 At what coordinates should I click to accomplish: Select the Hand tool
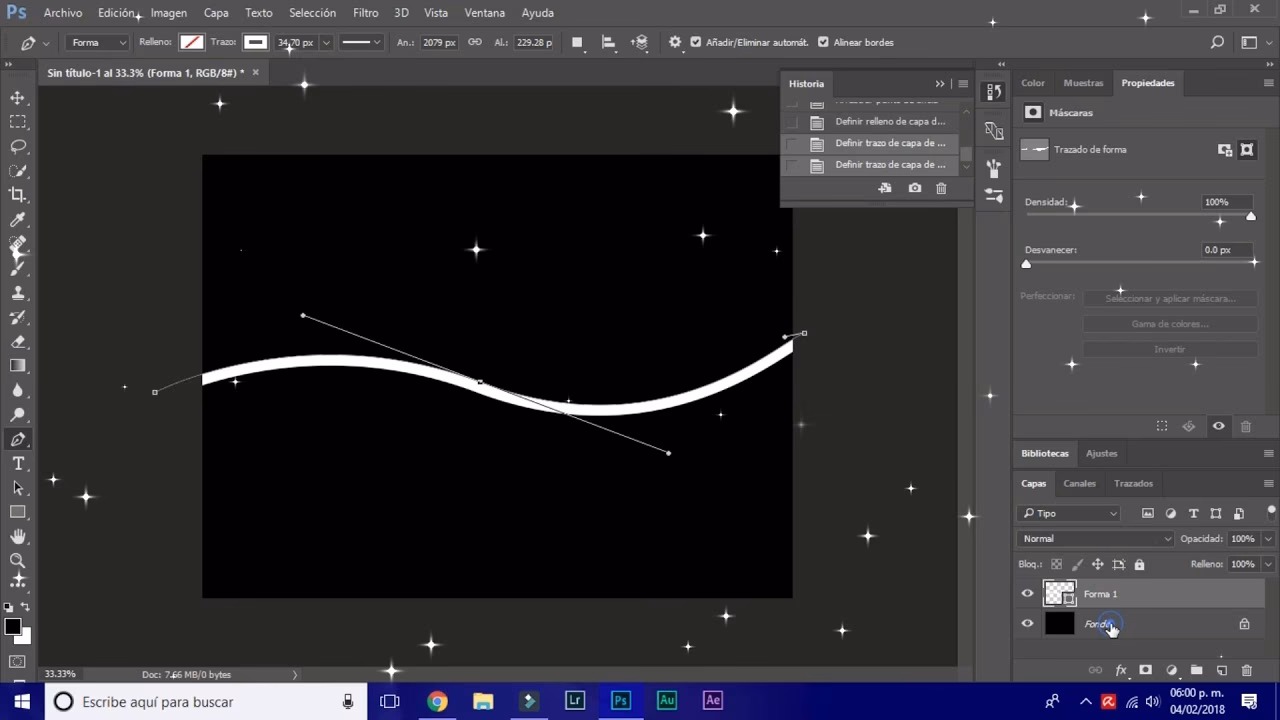pyautogui.click(x=18, y=536)
